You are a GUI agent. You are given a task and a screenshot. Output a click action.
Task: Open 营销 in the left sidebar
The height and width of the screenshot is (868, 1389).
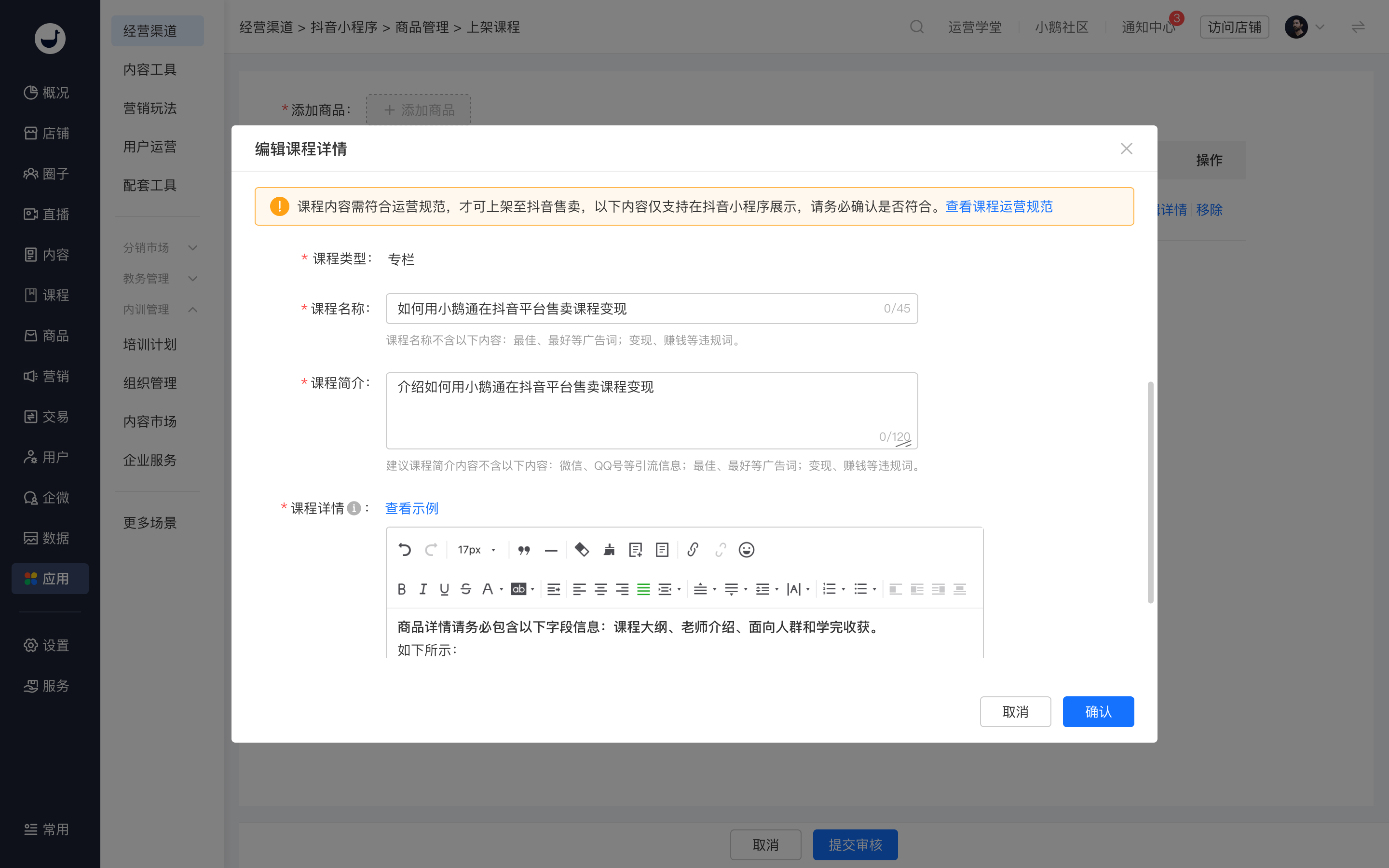pos(46,376)
